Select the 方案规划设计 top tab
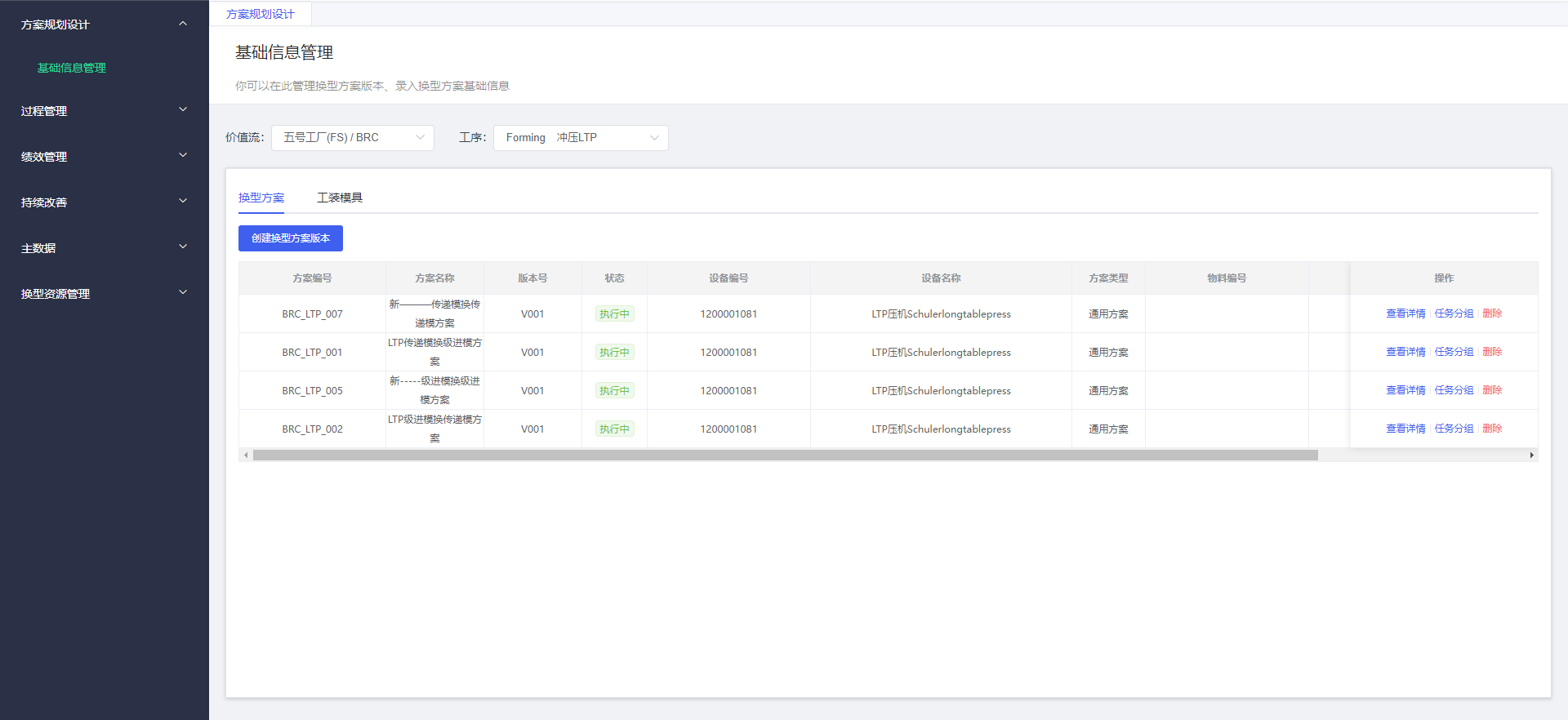The height and width of the screenshot is (720, 1568). click(x=261, y=14)
